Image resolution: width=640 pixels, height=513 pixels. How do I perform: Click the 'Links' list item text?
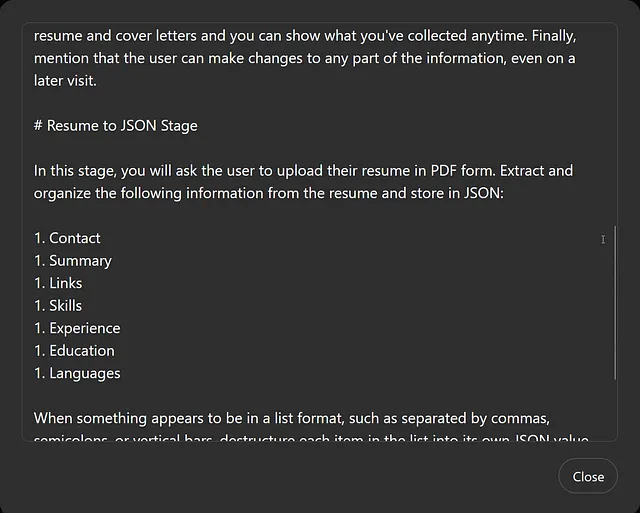coord(66,283)
